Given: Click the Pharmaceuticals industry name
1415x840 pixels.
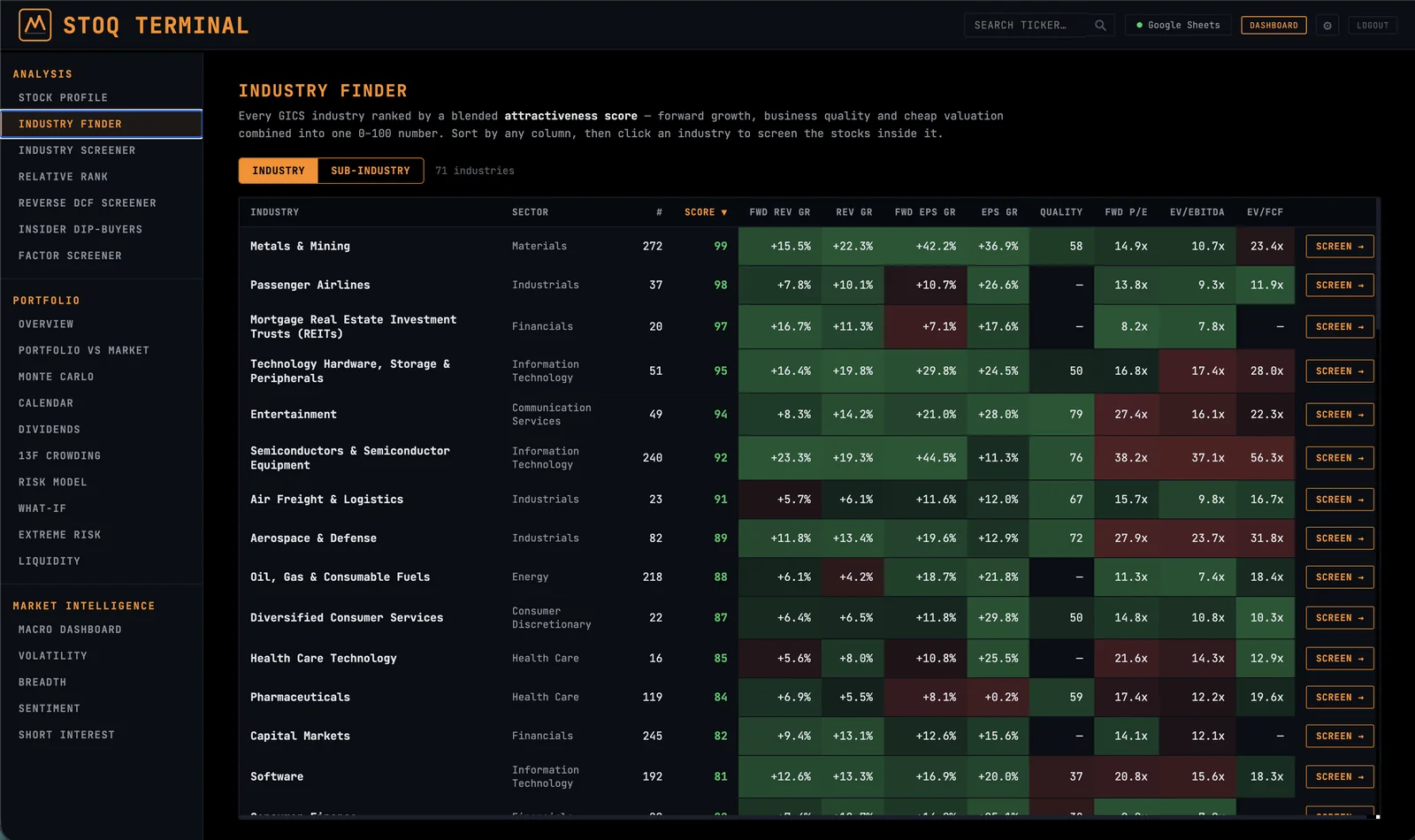Looking at the screenshot, I should pyautogui.click(x=300, y=698).
